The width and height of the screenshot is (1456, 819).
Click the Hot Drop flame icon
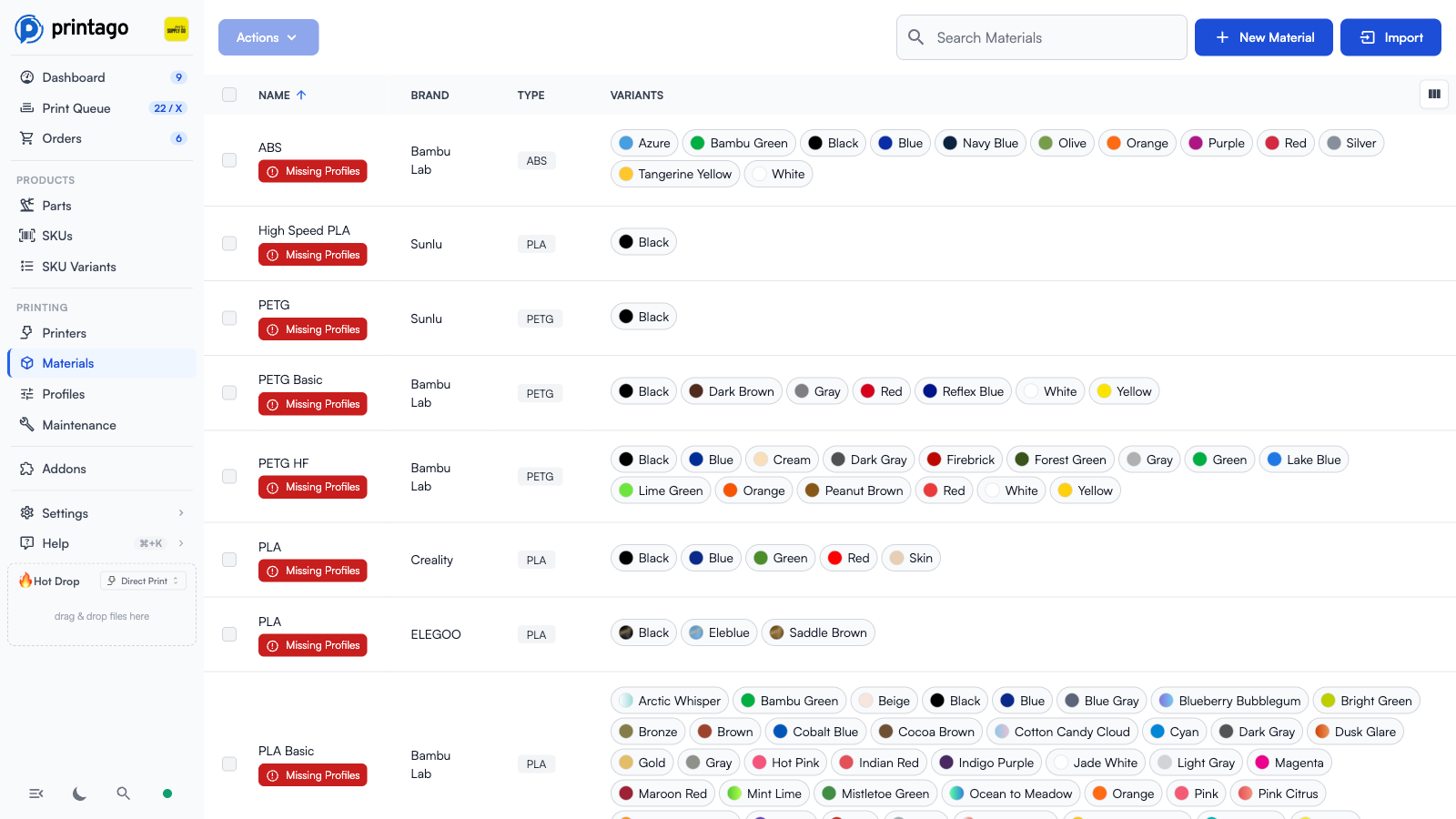pos(25,581)
